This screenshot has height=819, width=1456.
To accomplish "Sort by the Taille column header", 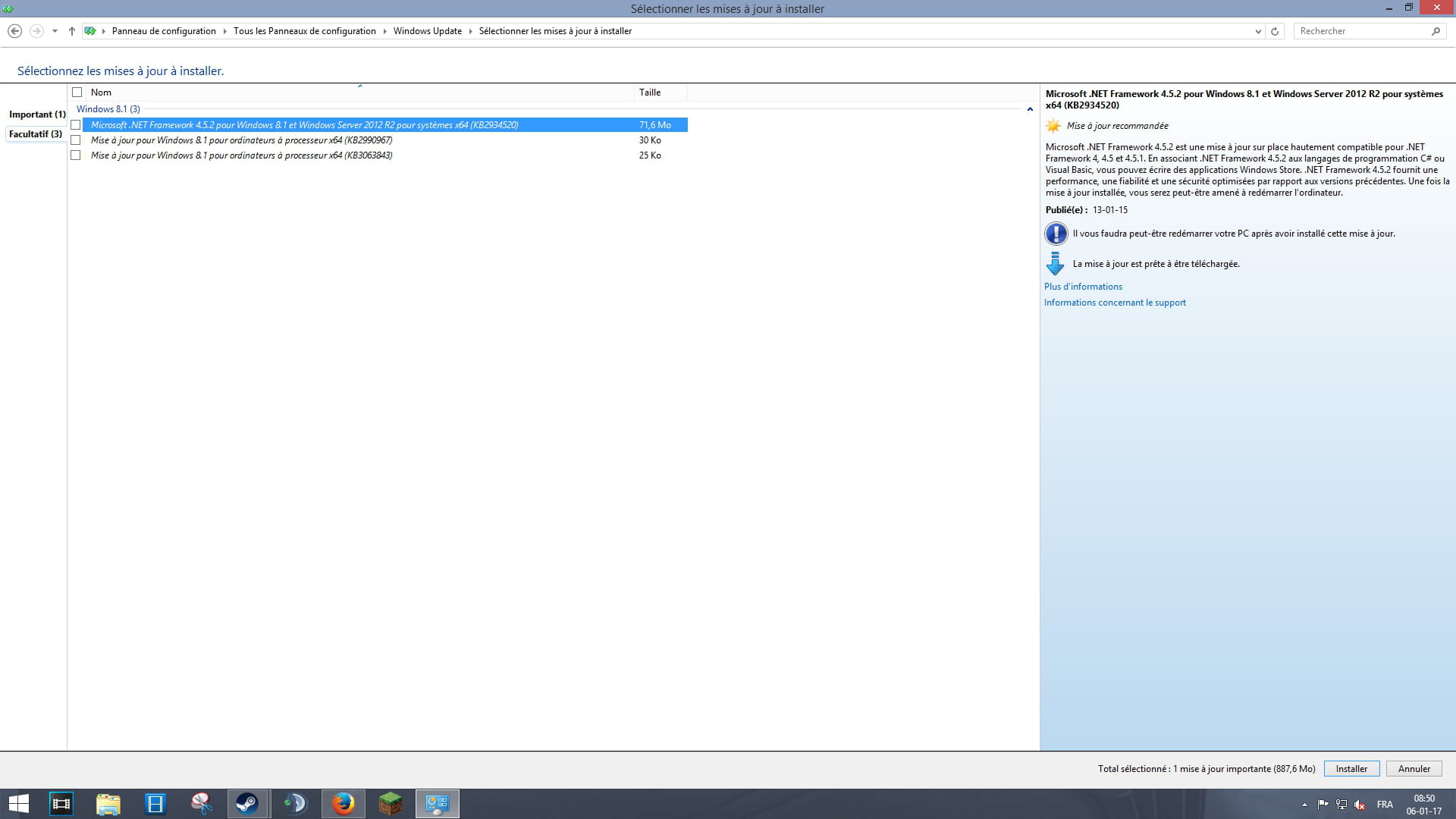I will coord(661,93).
